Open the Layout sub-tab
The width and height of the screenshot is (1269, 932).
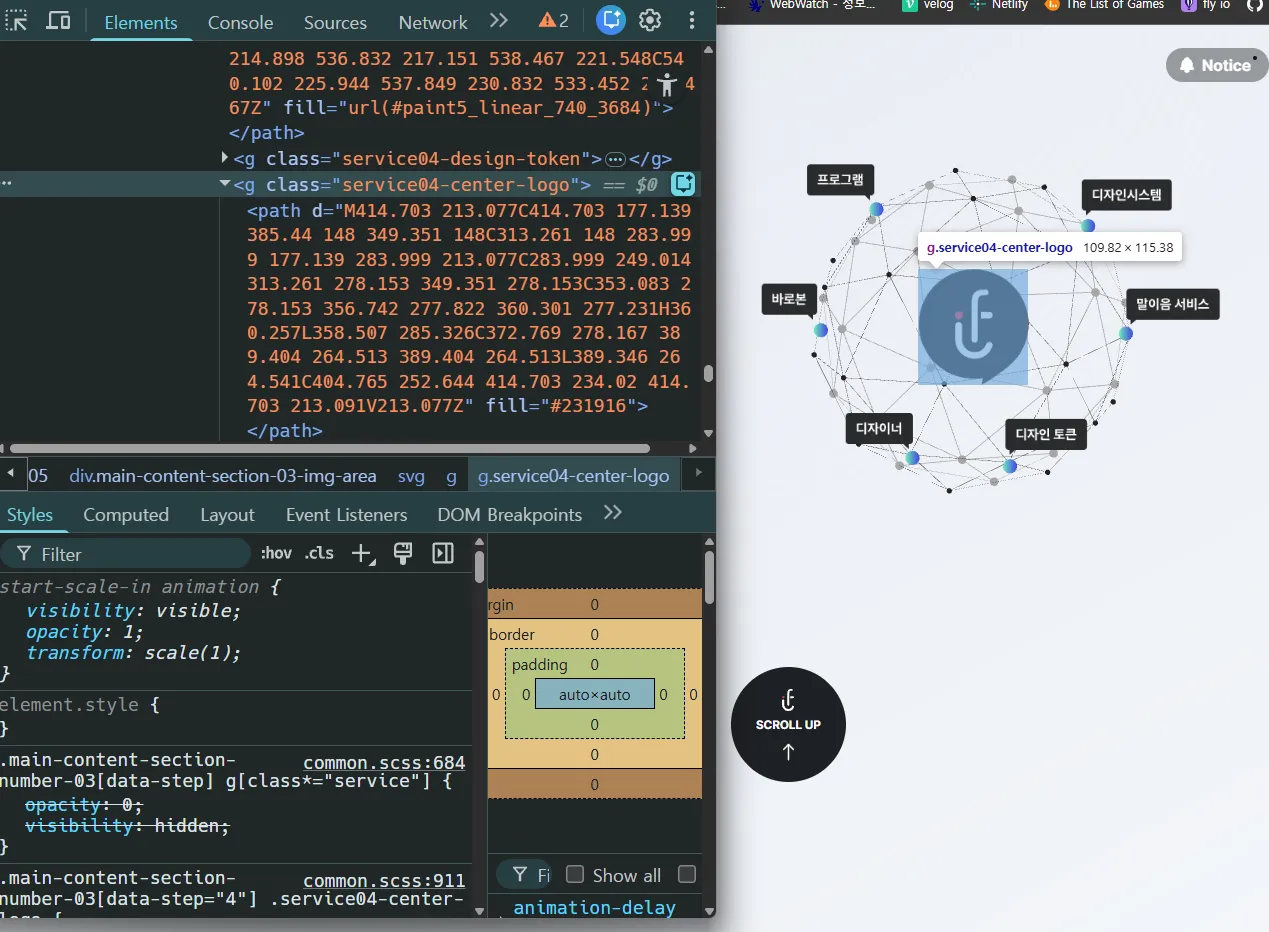[x=227, y=515]
